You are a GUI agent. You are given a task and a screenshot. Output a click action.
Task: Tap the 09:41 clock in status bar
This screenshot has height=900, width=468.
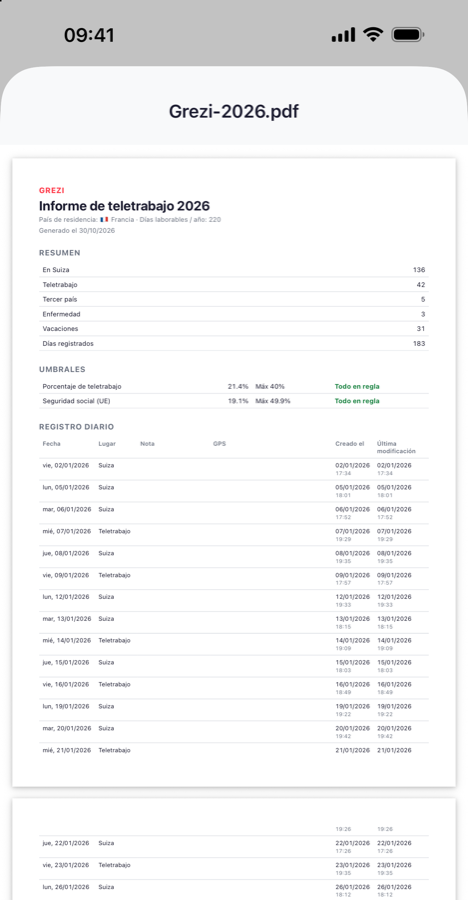89,35
